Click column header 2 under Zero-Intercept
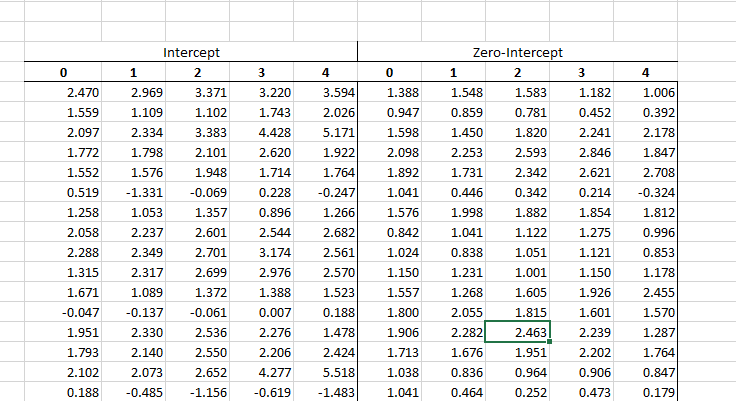736x401 pixels. pyautogui.click(x=517, y=72)
